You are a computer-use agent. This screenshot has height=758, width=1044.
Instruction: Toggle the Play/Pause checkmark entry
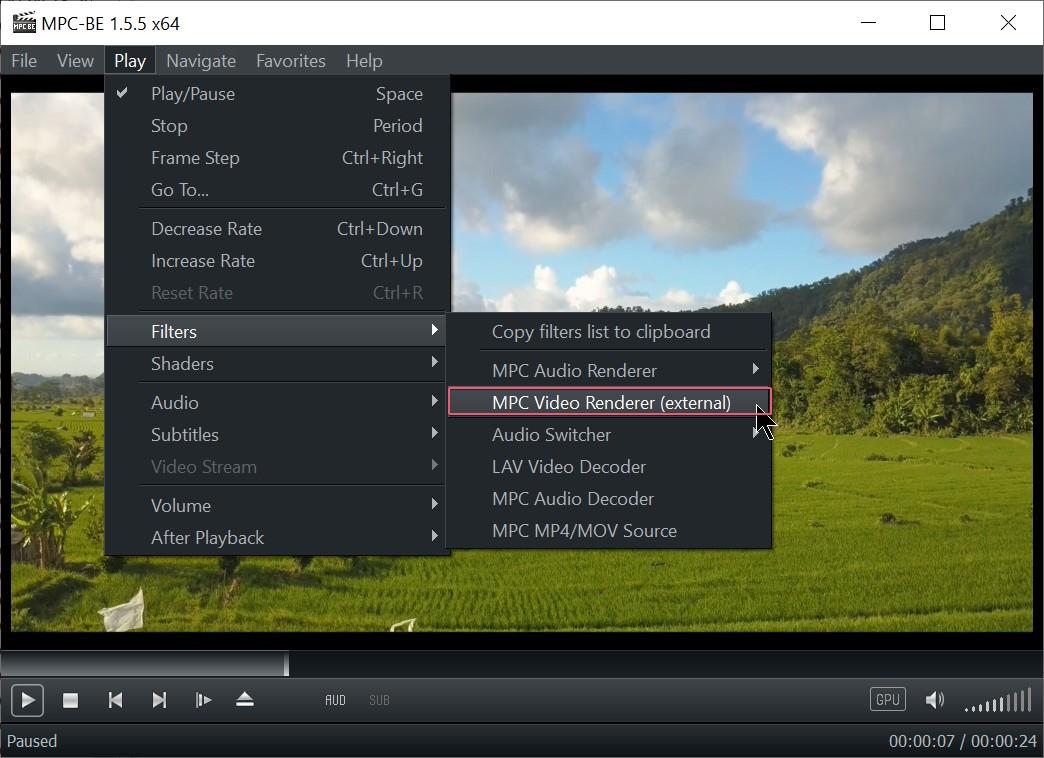(x=195, y=93)
